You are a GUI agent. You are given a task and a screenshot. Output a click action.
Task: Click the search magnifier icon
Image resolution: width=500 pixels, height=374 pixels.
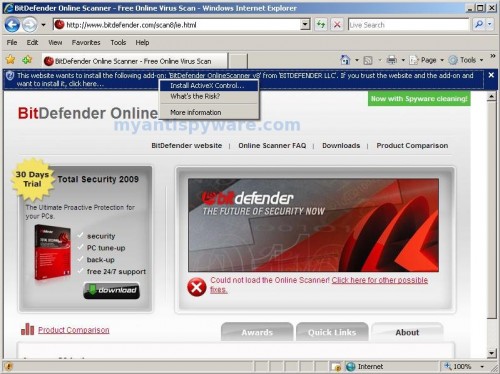click(x=479, y=24)
